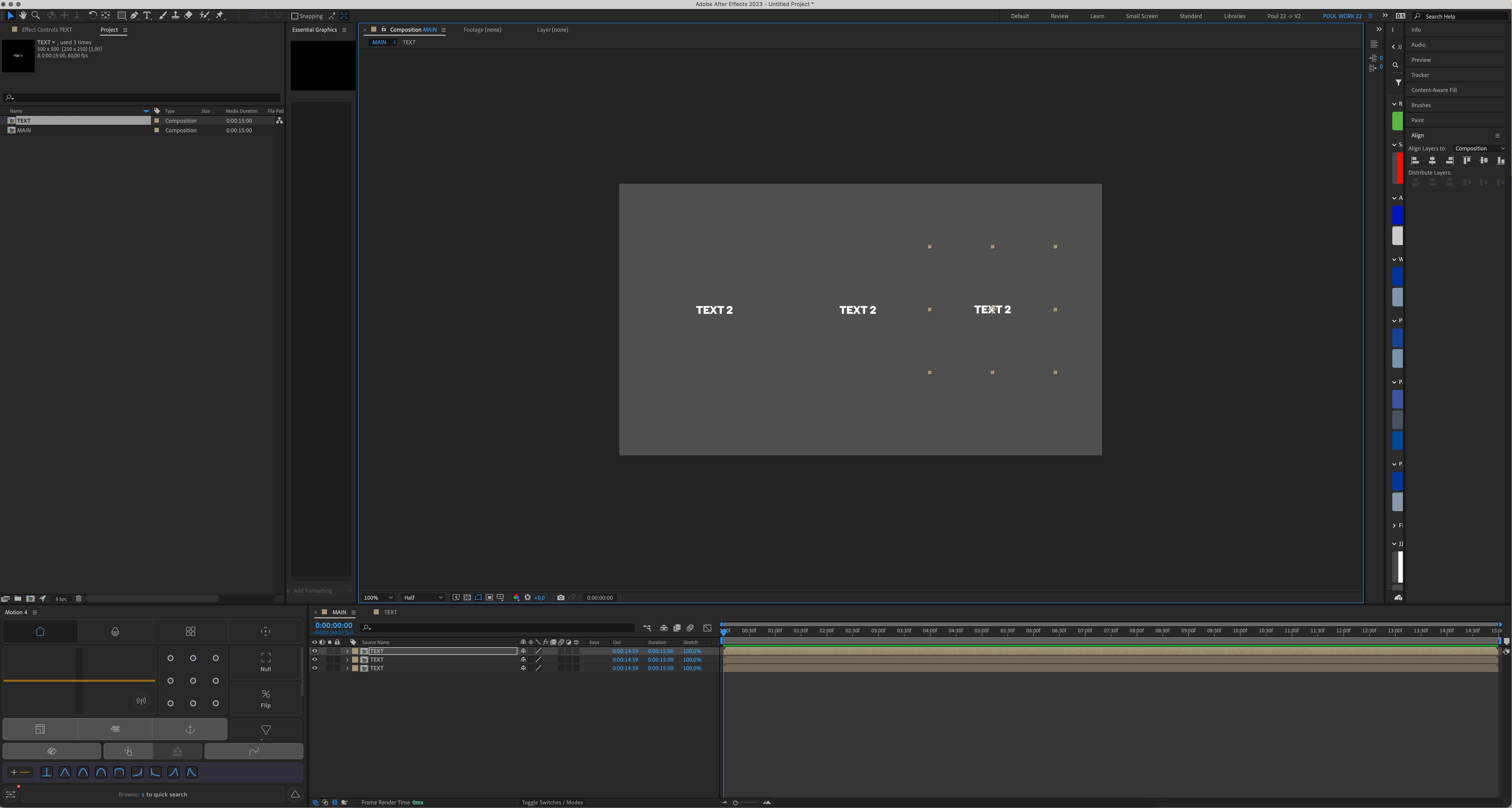This screenshot has width=1512, height=808.
Task: Enable the Snapping checkbox
Action: click(295, 16)
